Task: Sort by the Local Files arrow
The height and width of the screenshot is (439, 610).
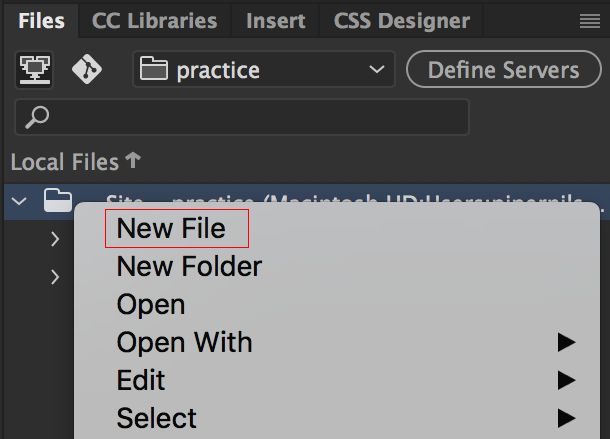Action: pos(133,160)
